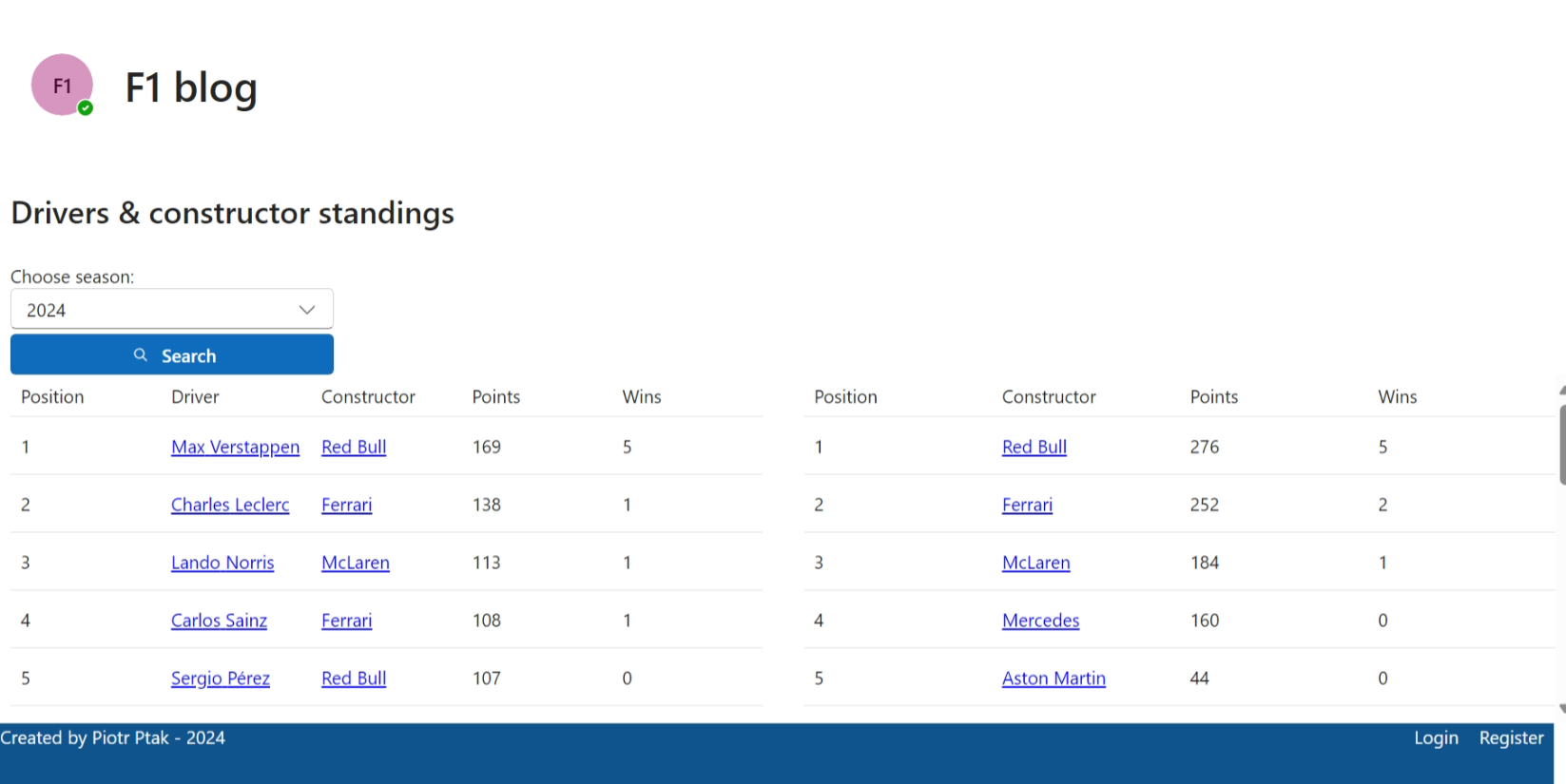Click Ferrari's 252 points cell

1205,505
